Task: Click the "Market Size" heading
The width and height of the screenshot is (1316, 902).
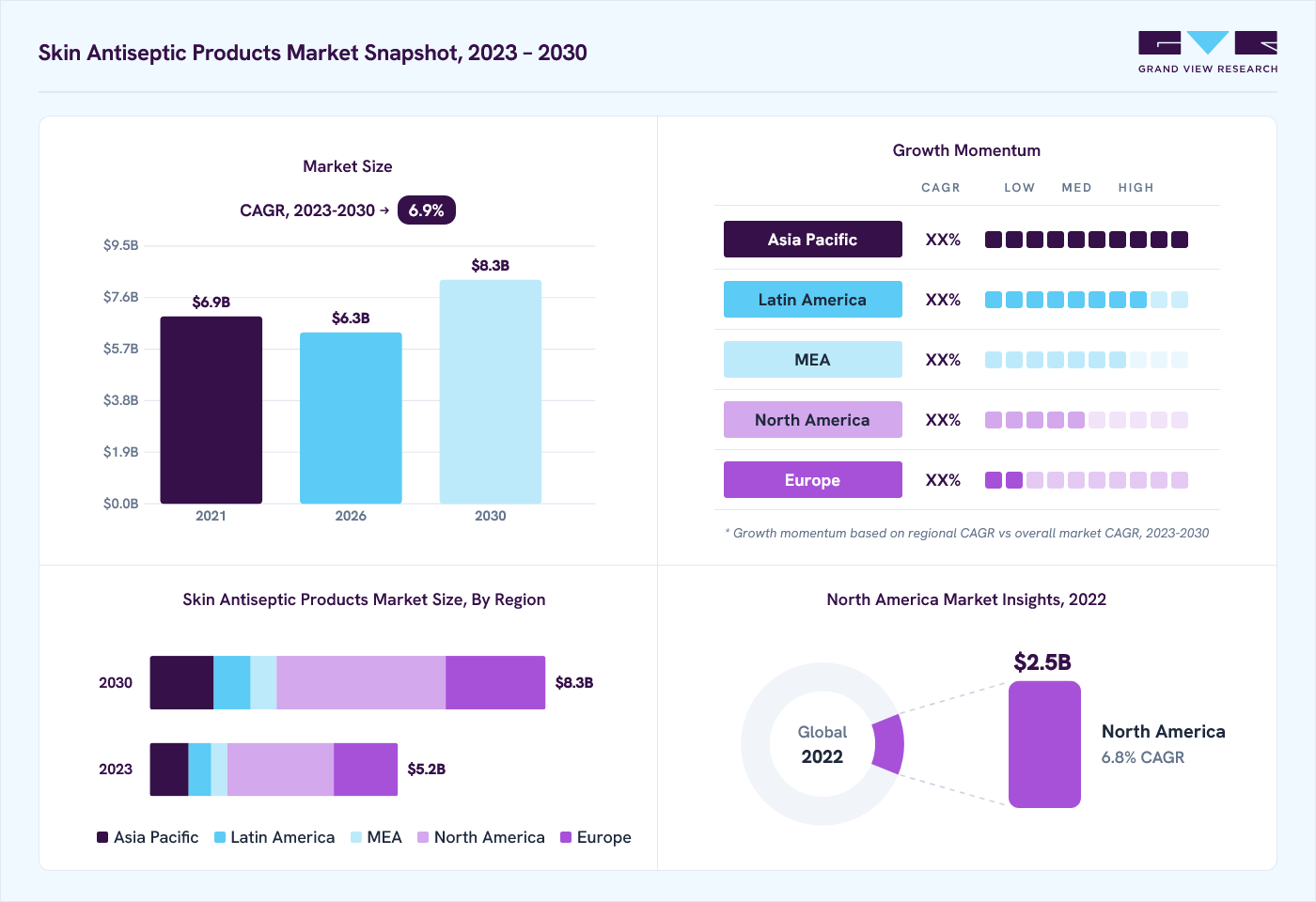Action: point(348,166)
